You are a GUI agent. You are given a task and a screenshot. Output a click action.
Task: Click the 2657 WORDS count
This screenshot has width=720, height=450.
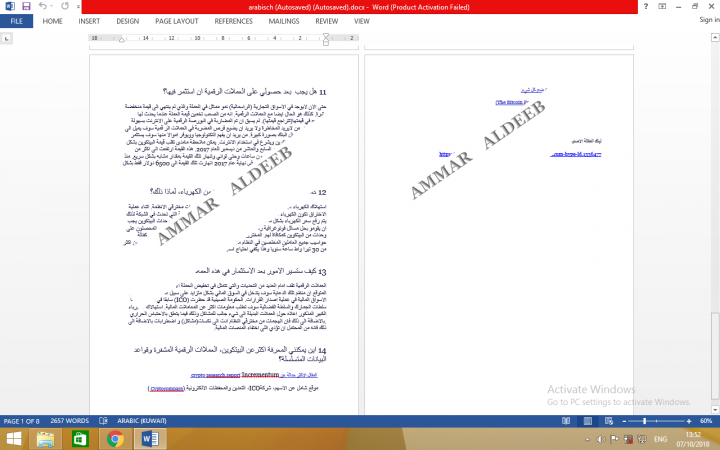(70, 421)
